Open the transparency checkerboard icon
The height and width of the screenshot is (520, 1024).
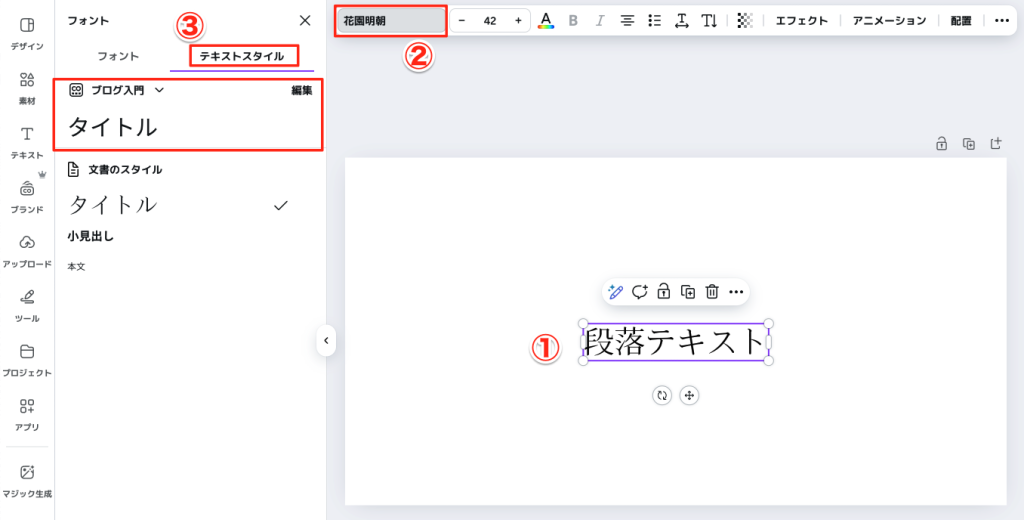[744, 20]
